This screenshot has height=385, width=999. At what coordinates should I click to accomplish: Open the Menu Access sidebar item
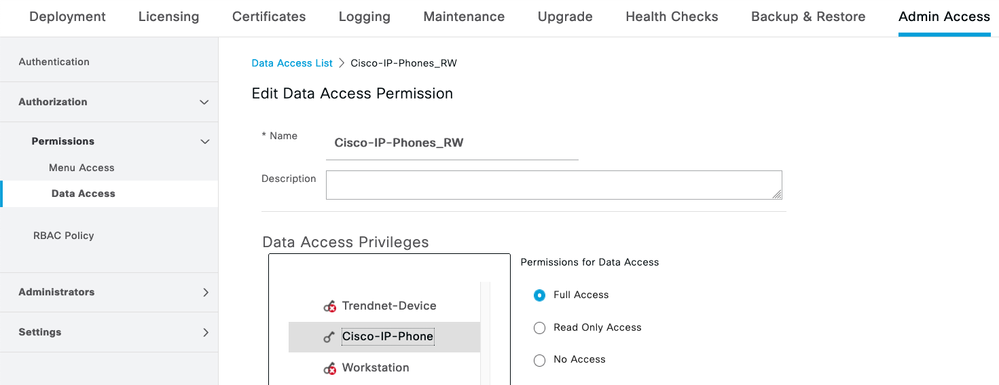(82, 168)
